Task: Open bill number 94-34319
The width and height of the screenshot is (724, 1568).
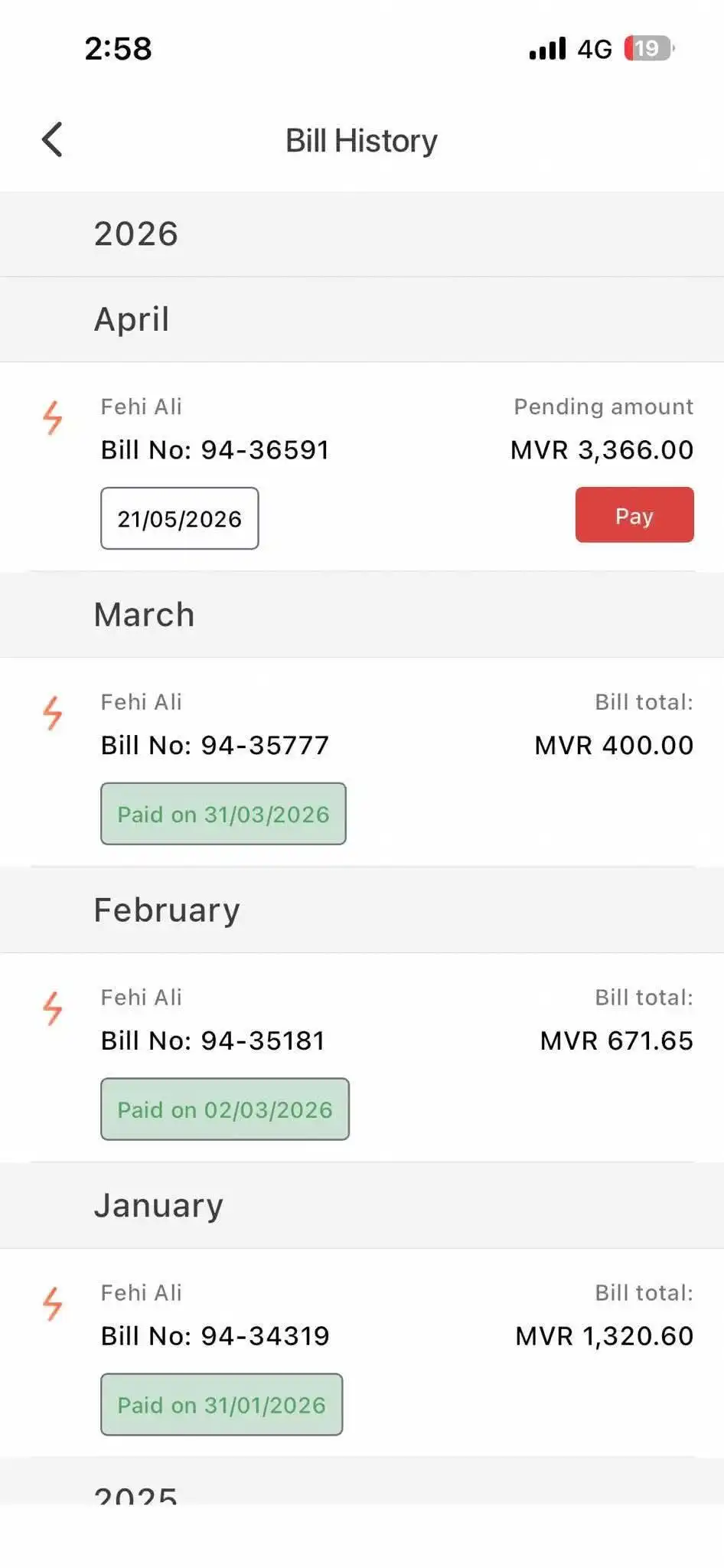Action: 215,1336
